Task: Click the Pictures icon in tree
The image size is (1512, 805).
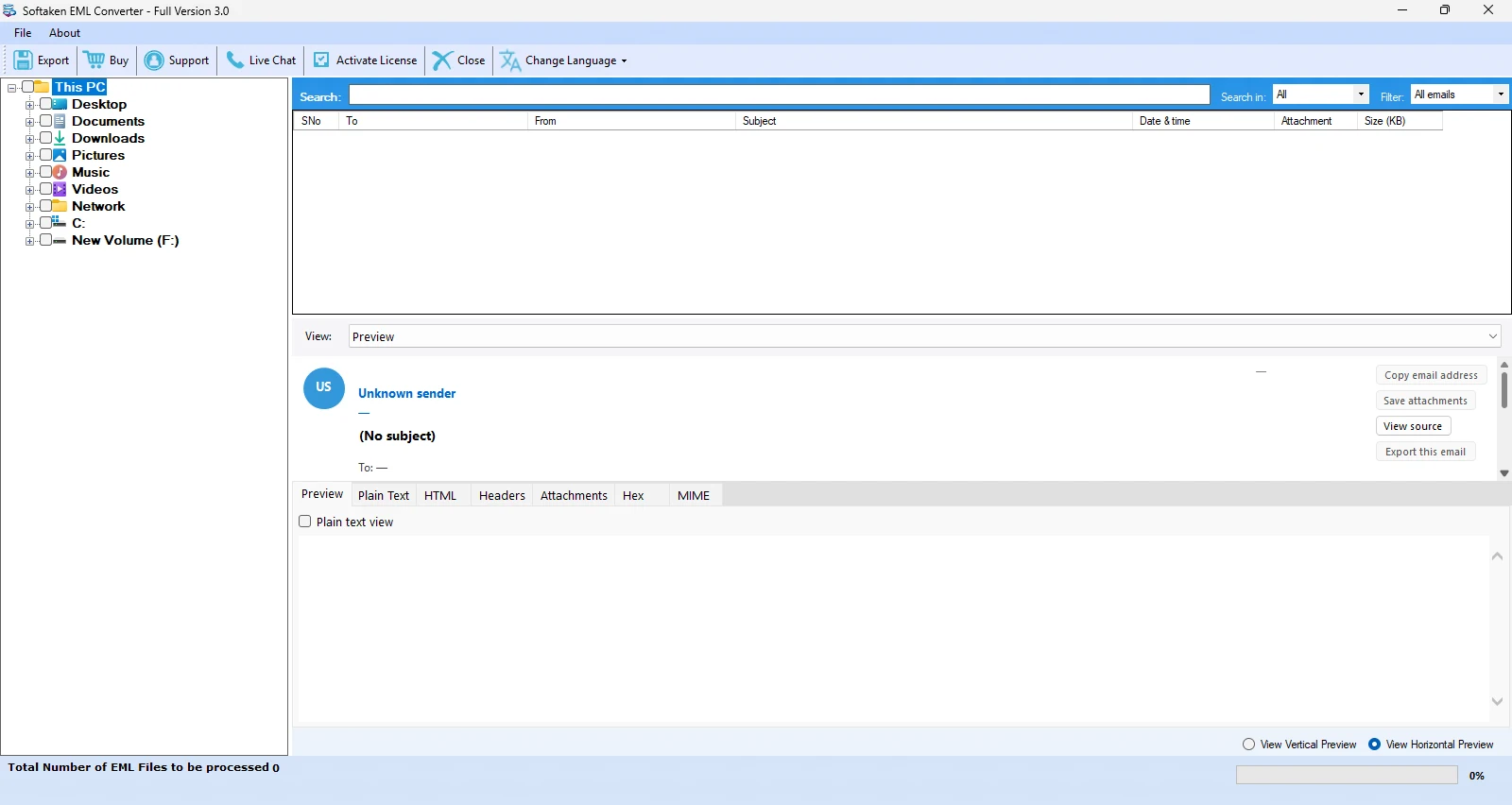Action: tap(60, 155)
